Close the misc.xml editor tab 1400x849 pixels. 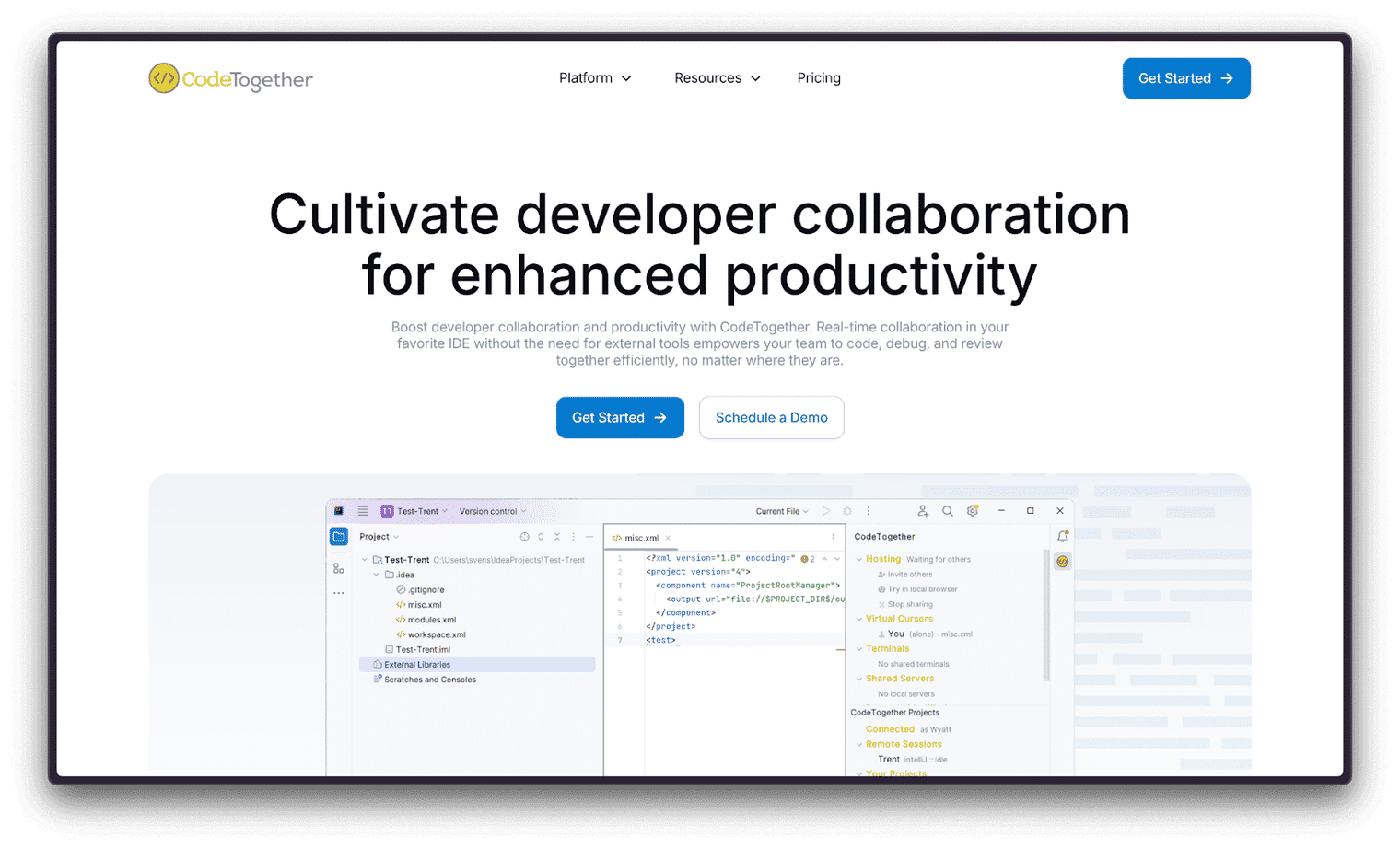pos(668,538)
